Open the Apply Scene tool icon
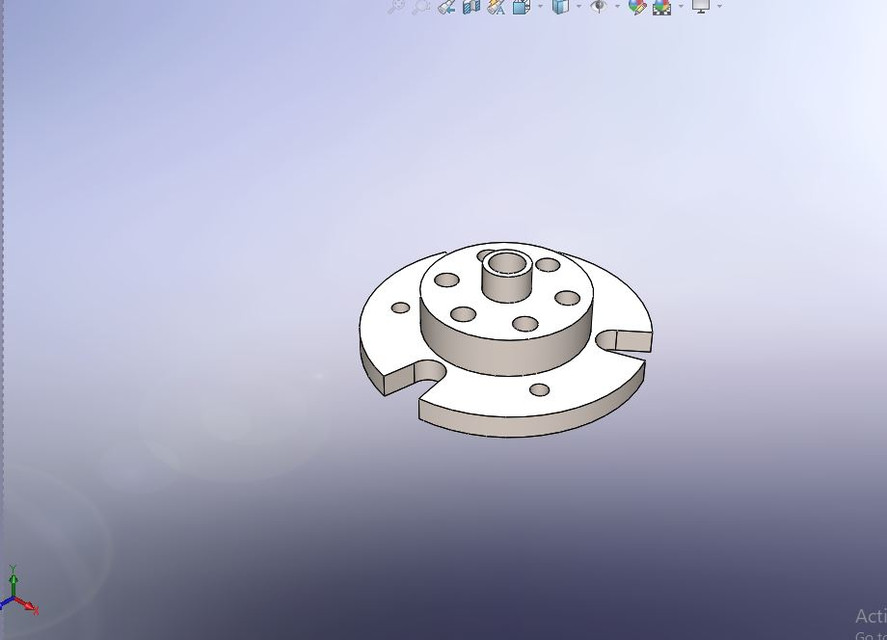887x640 pixels. (x=662, y=7)
